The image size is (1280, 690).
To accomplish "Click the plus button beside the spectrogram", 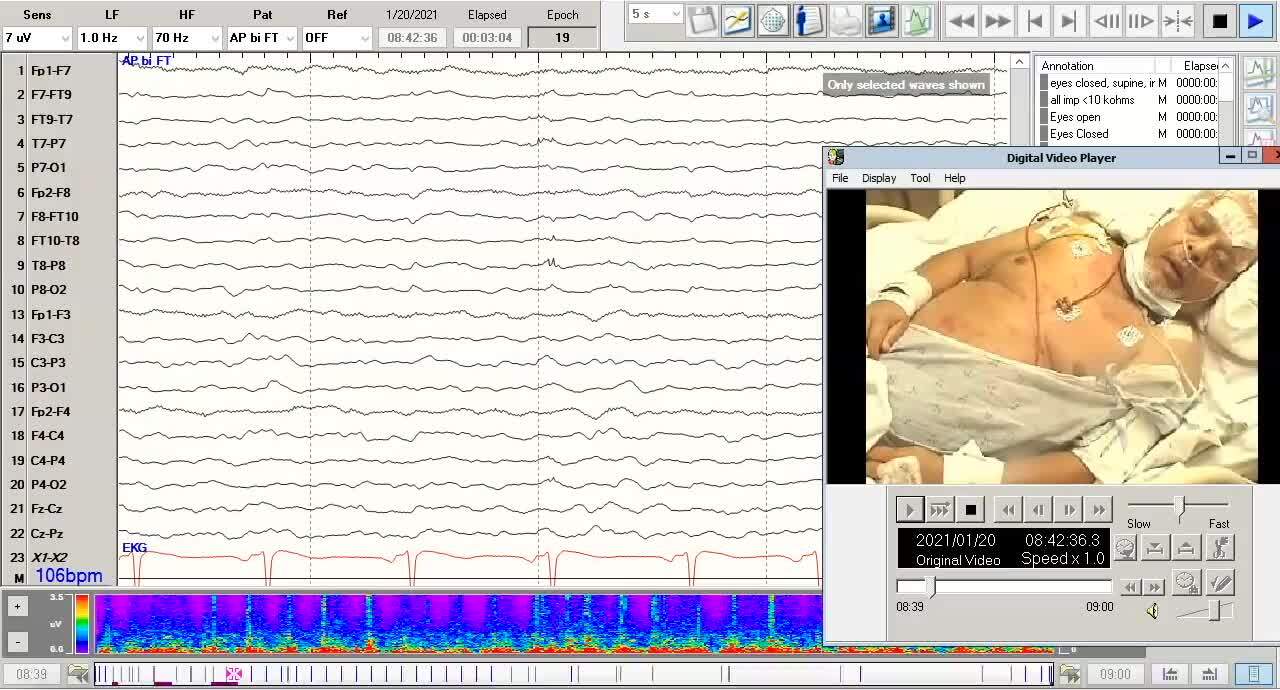I will click(x=17, y=606).
